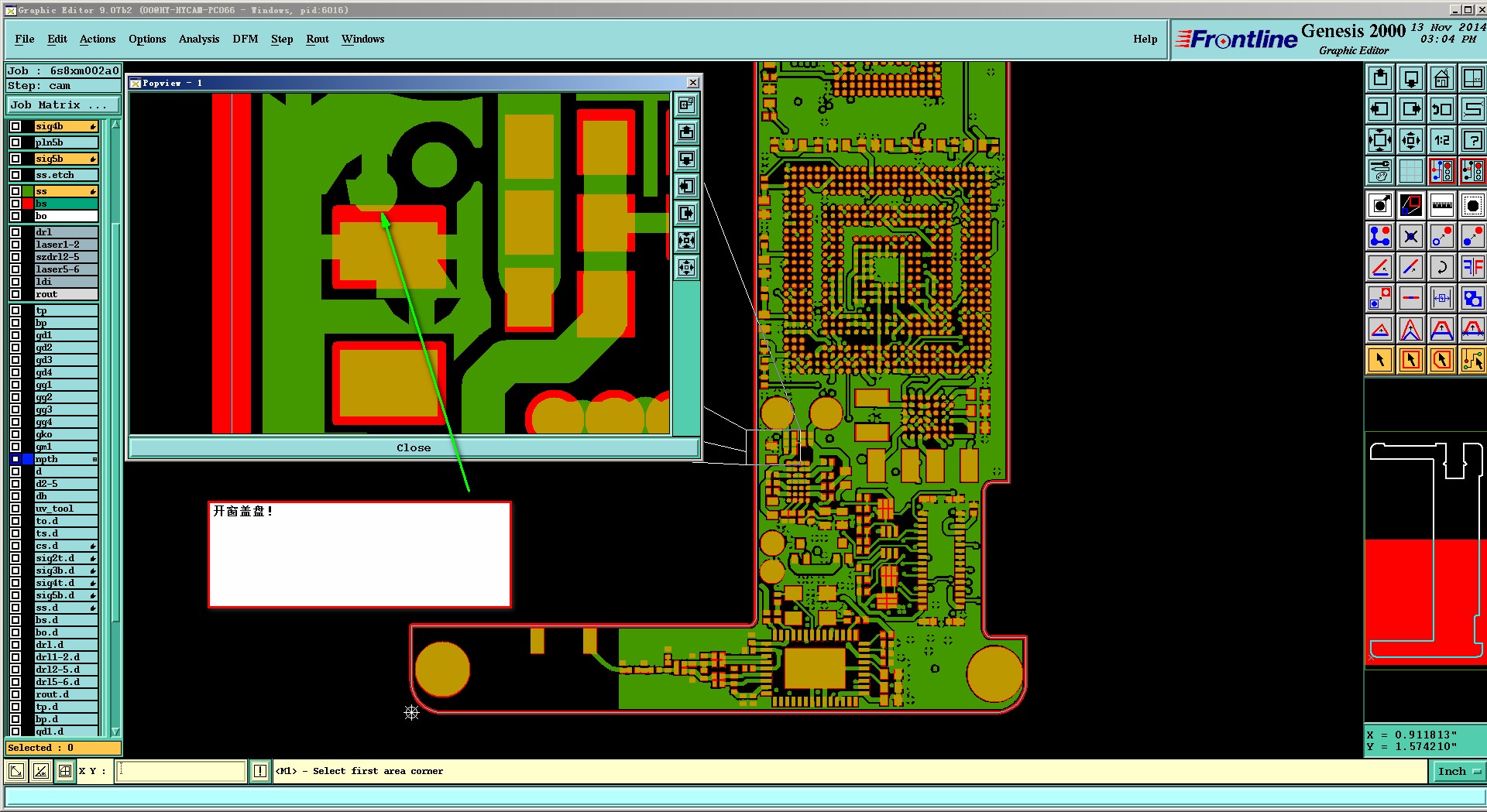Screen dimensions: 1487x812
Task: Open the Edit menu
Action: click(57, 39)
